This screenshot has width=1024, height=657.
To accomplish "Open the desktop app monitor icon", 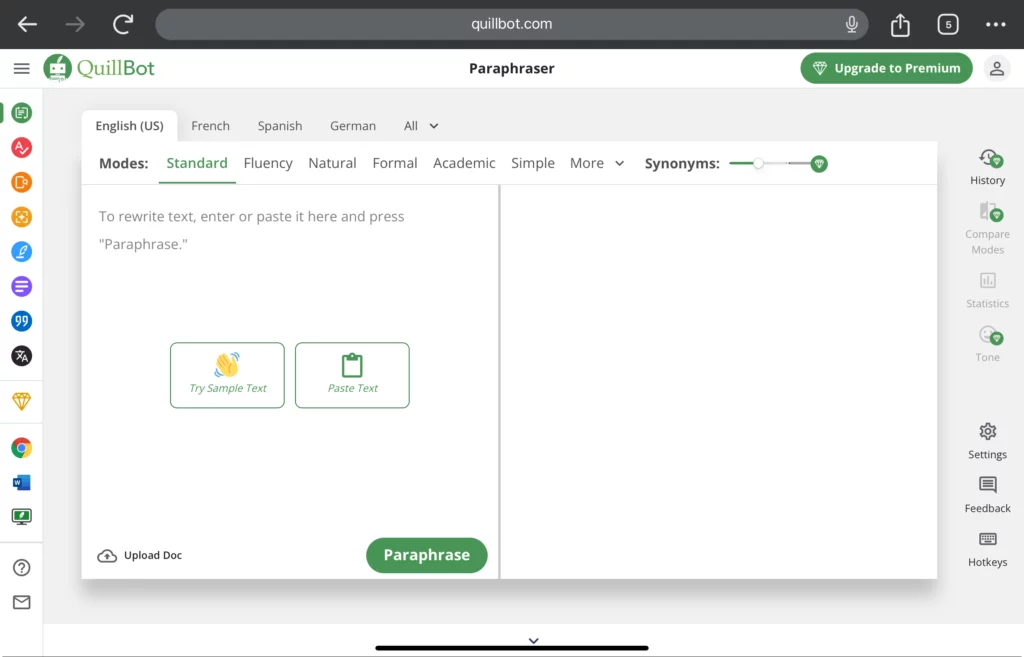I will point(22,517).
